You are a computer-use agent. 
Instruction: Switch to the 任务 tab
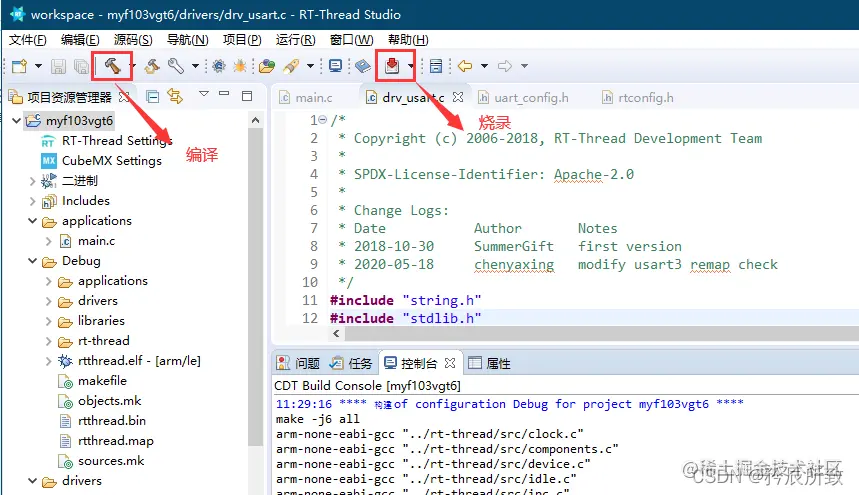coord(351,363)
